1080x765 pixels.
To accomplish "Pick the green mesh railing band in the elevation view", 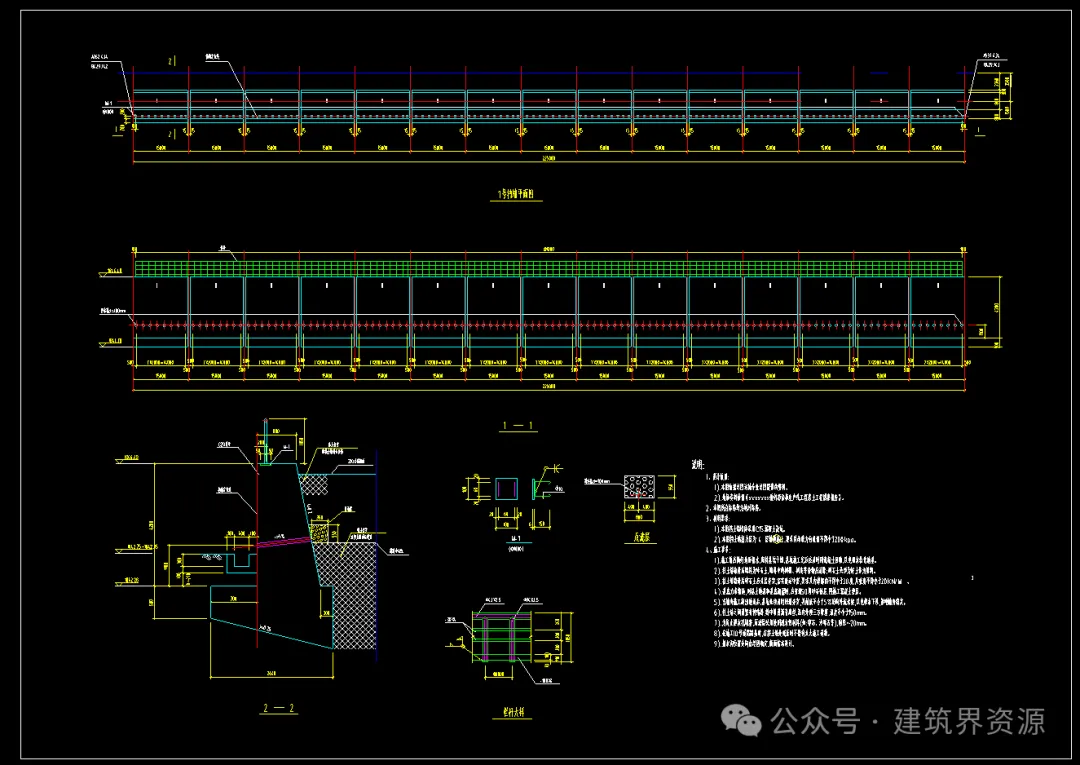I will pyautogui.click(x=549, y=269).
